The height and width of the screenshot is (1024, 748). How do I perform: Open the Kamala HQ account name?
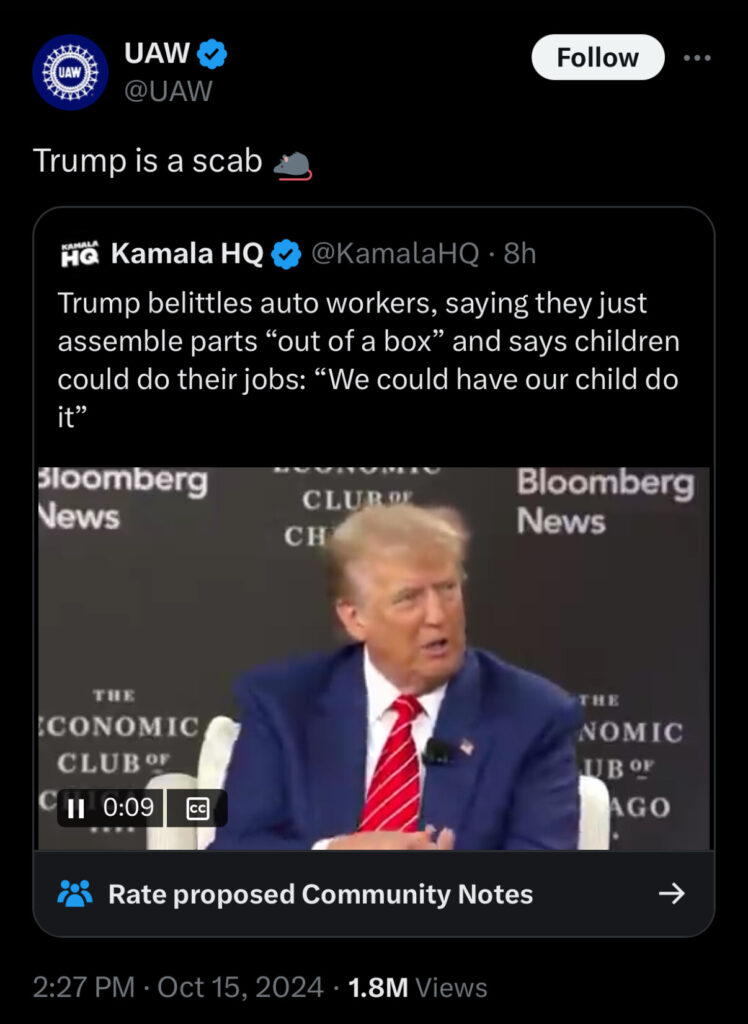187,254
